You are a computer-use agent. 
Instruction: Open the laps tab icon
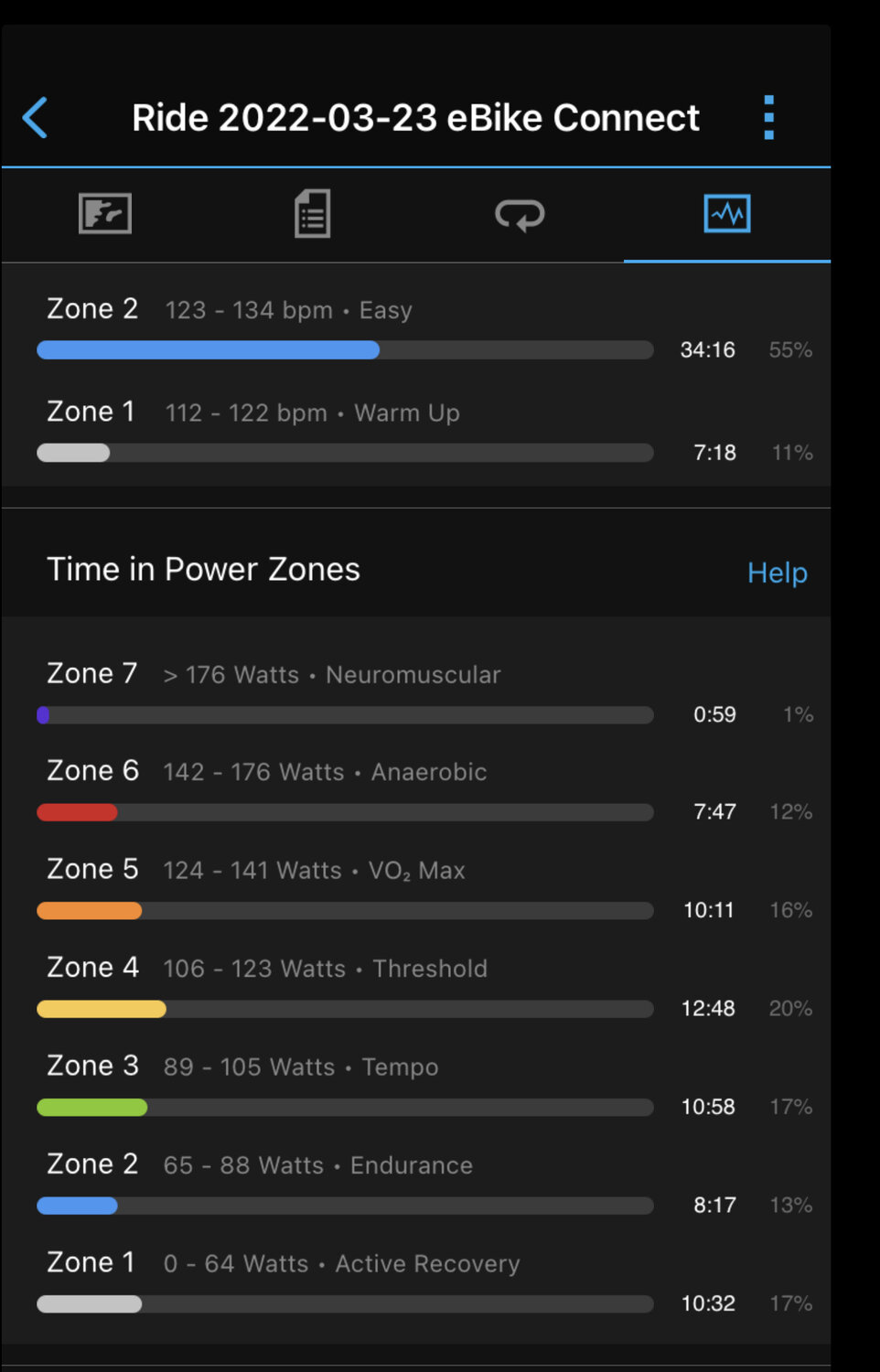click(520, 215)
